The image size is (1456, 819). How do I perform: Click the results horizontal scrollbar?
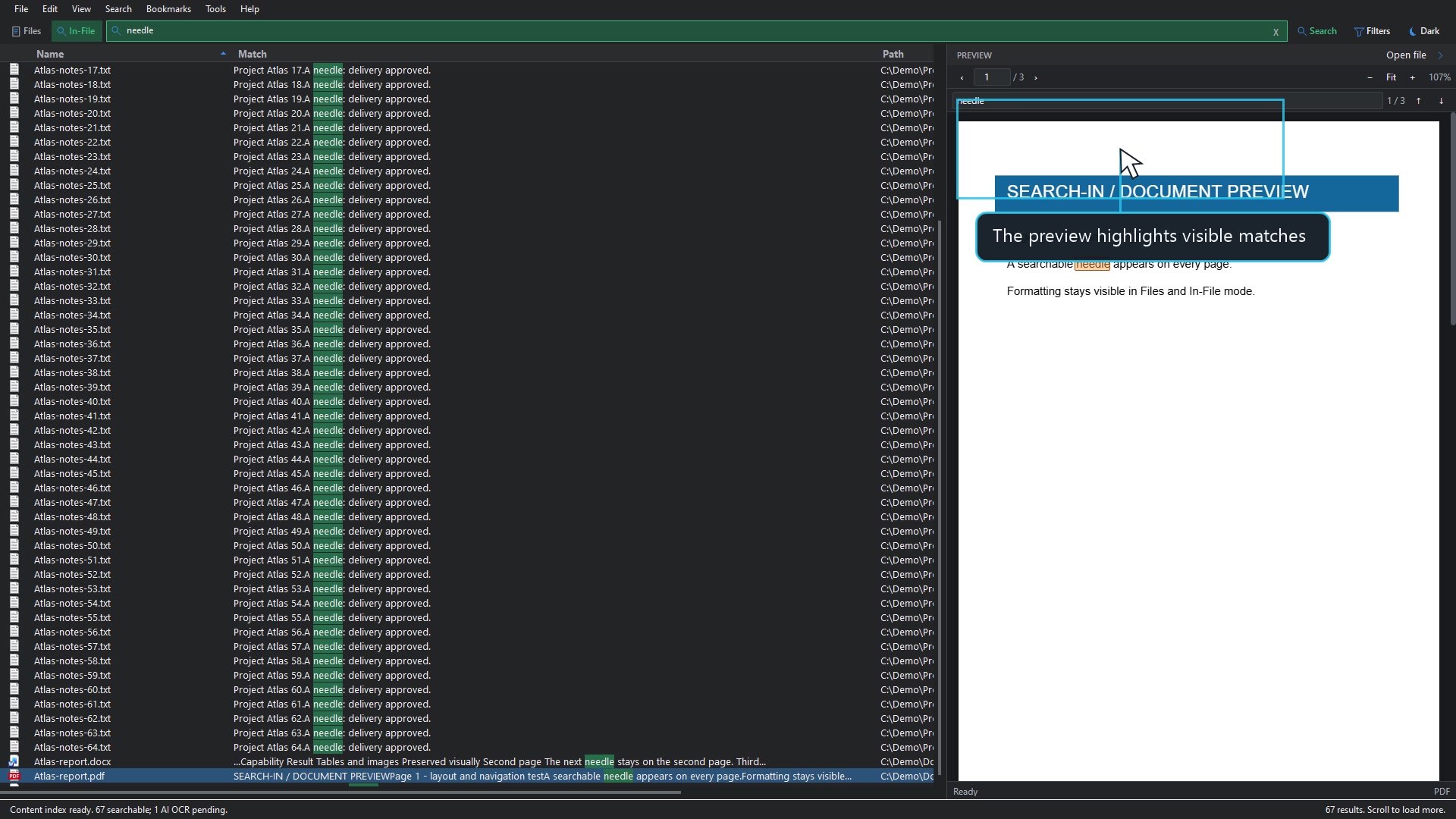click(x=340, y=792)
